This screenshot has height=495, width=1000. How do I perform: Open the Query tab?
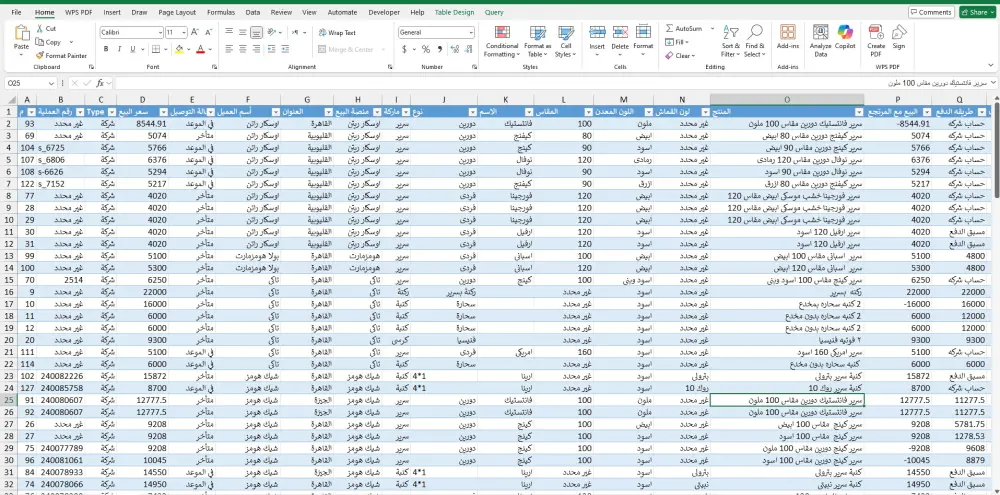[494, 12]
